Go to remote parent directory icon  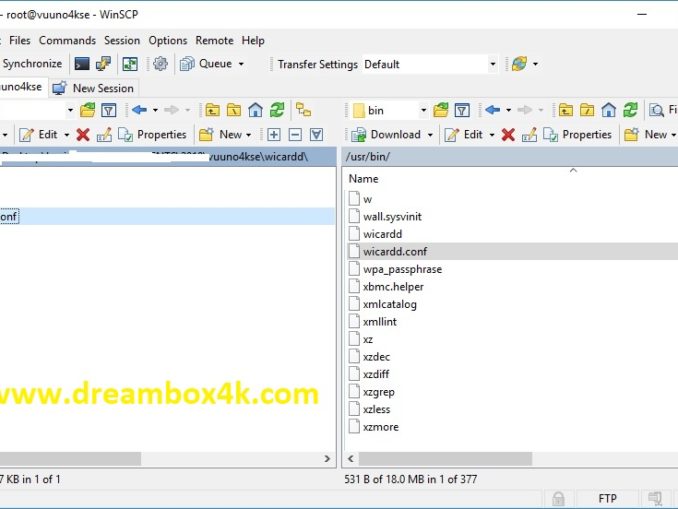pos(566,110)
